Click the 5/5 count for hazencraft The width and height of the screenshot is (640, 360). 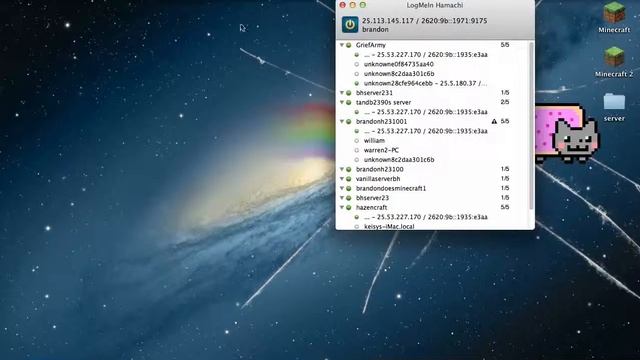click(x=505, y=207)
